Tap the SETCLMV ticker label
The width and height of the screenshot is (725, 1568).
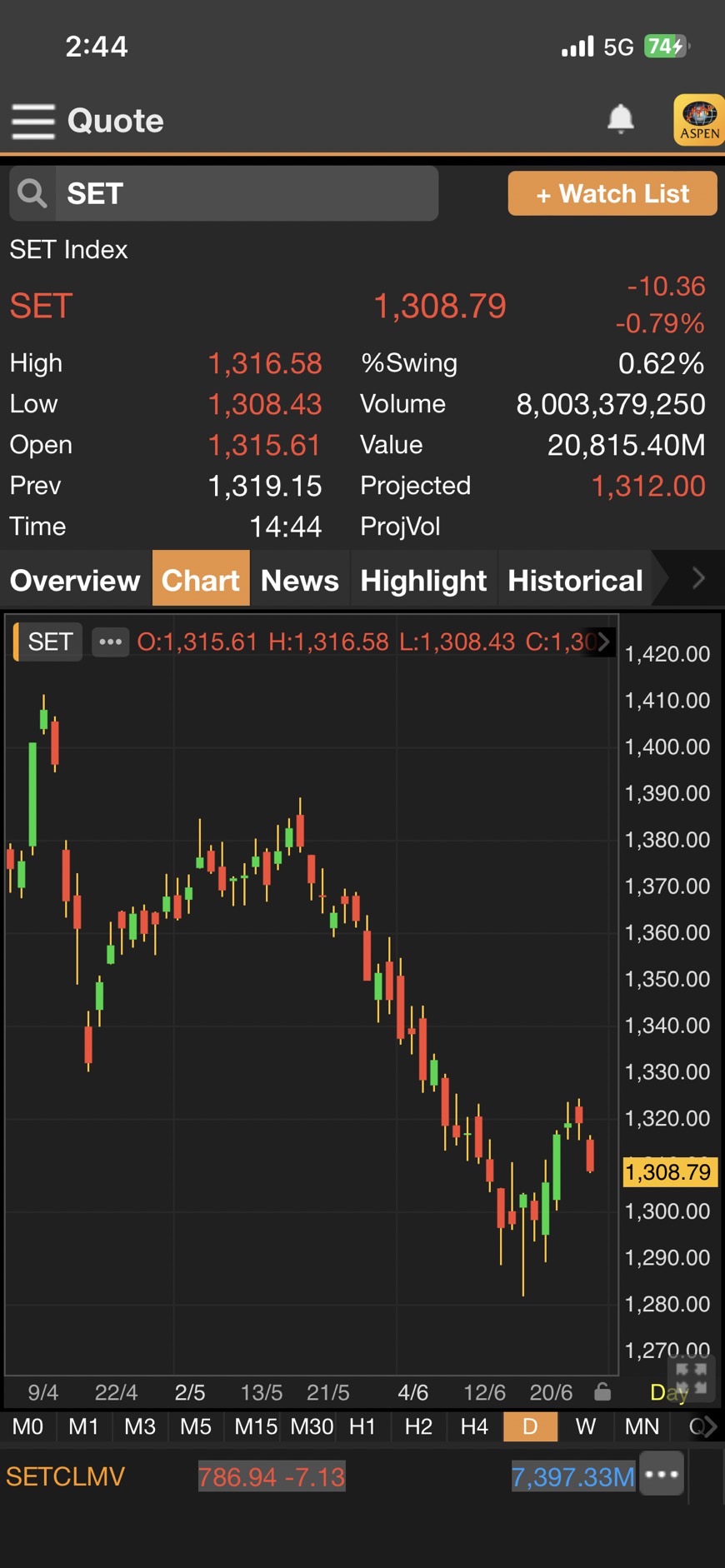click(x=65, y=1476)
